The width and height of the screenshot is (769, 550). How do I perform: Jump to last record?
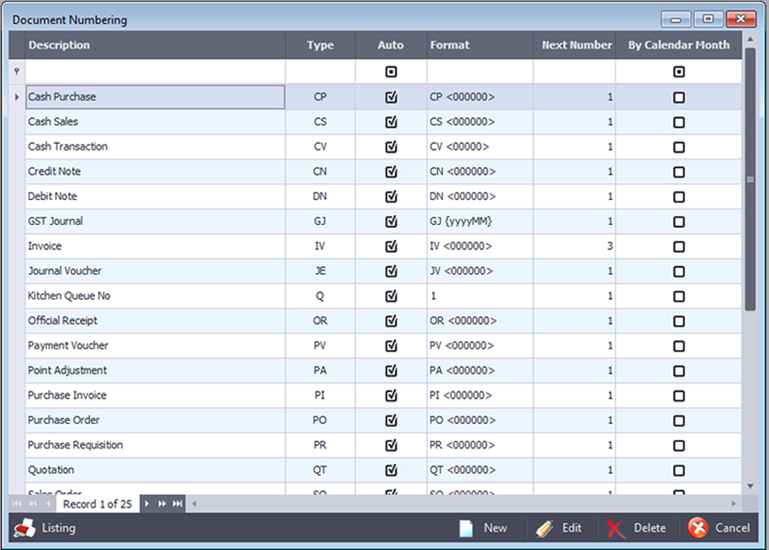pyautogui.click(x=178, y=504)
